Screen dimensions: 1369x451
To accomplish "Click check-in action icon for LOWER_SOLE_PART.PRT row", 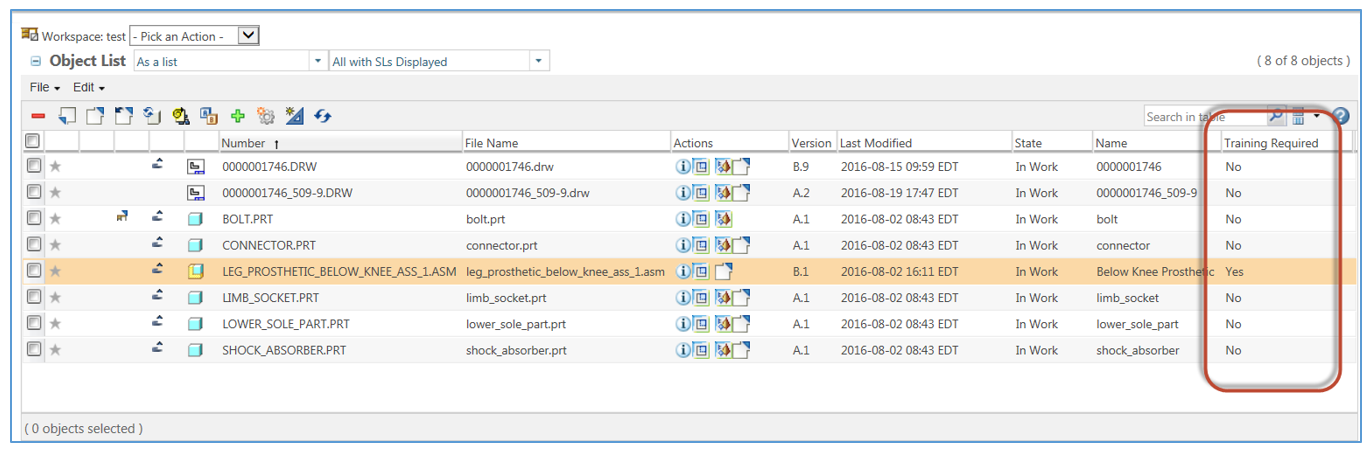I will (x=742, y=323).
